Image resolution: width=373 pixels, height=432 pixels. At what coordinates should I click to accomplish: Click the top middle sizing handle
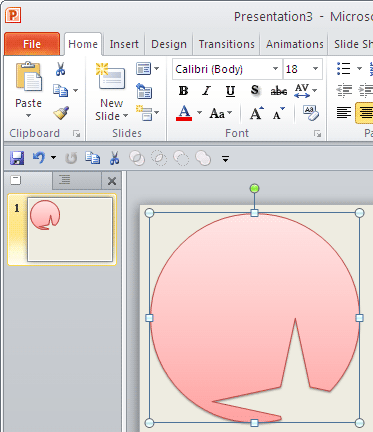click(x=254, y=213)
